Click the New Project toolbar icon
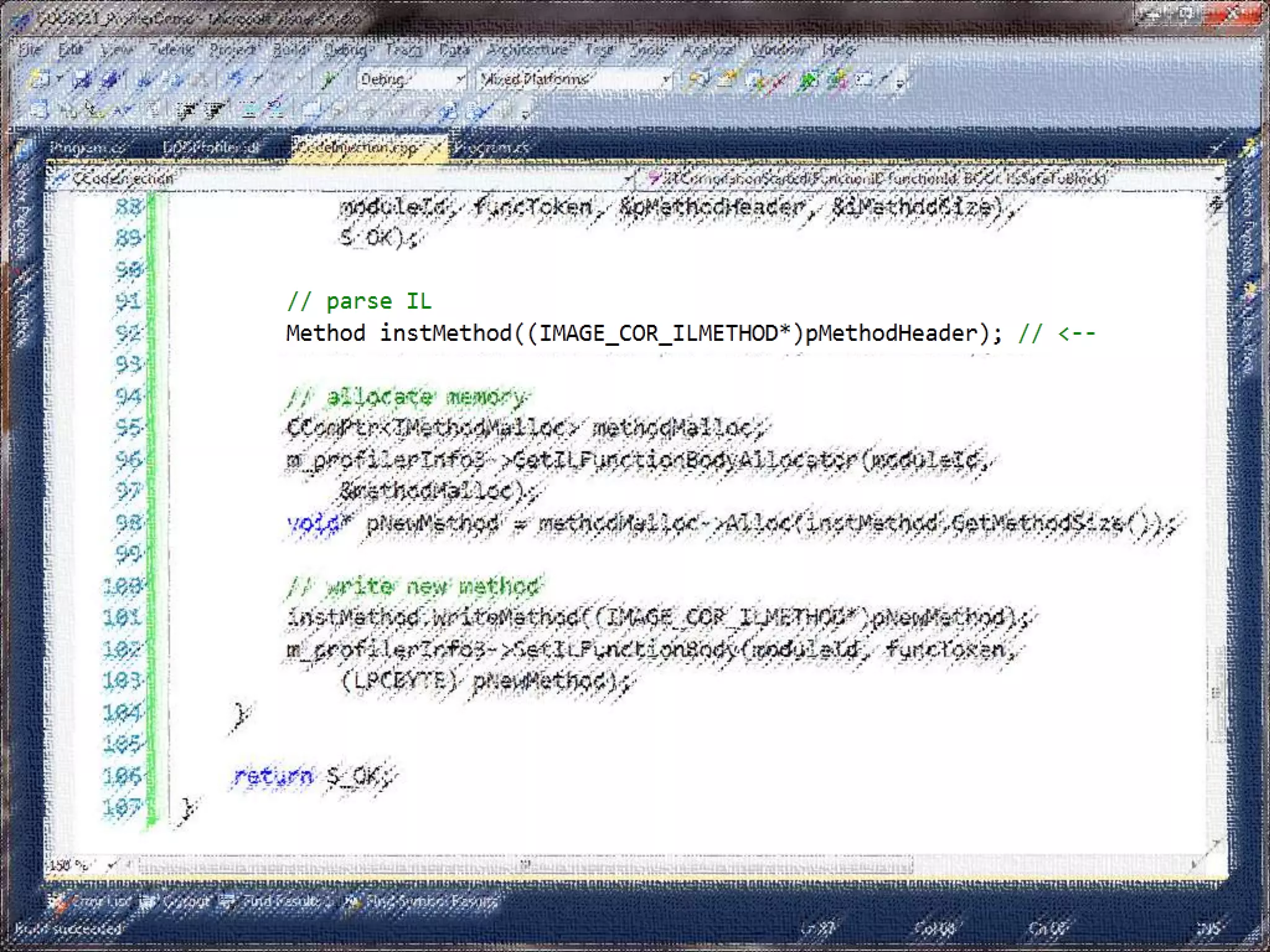 (x=40, y=79)
